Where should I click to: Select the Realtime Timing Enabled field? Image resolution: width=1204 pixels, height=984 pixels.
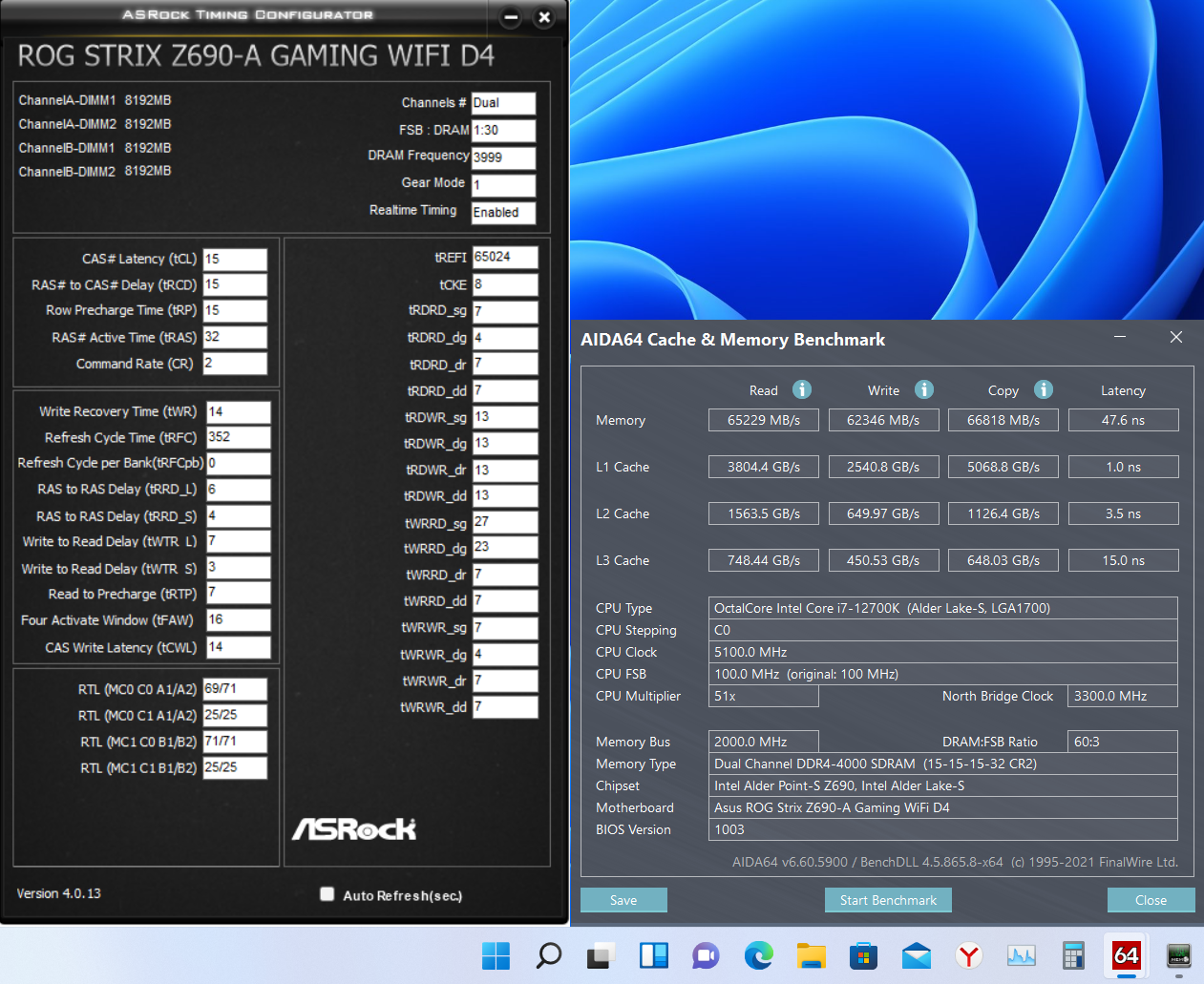tap(503, 213)
